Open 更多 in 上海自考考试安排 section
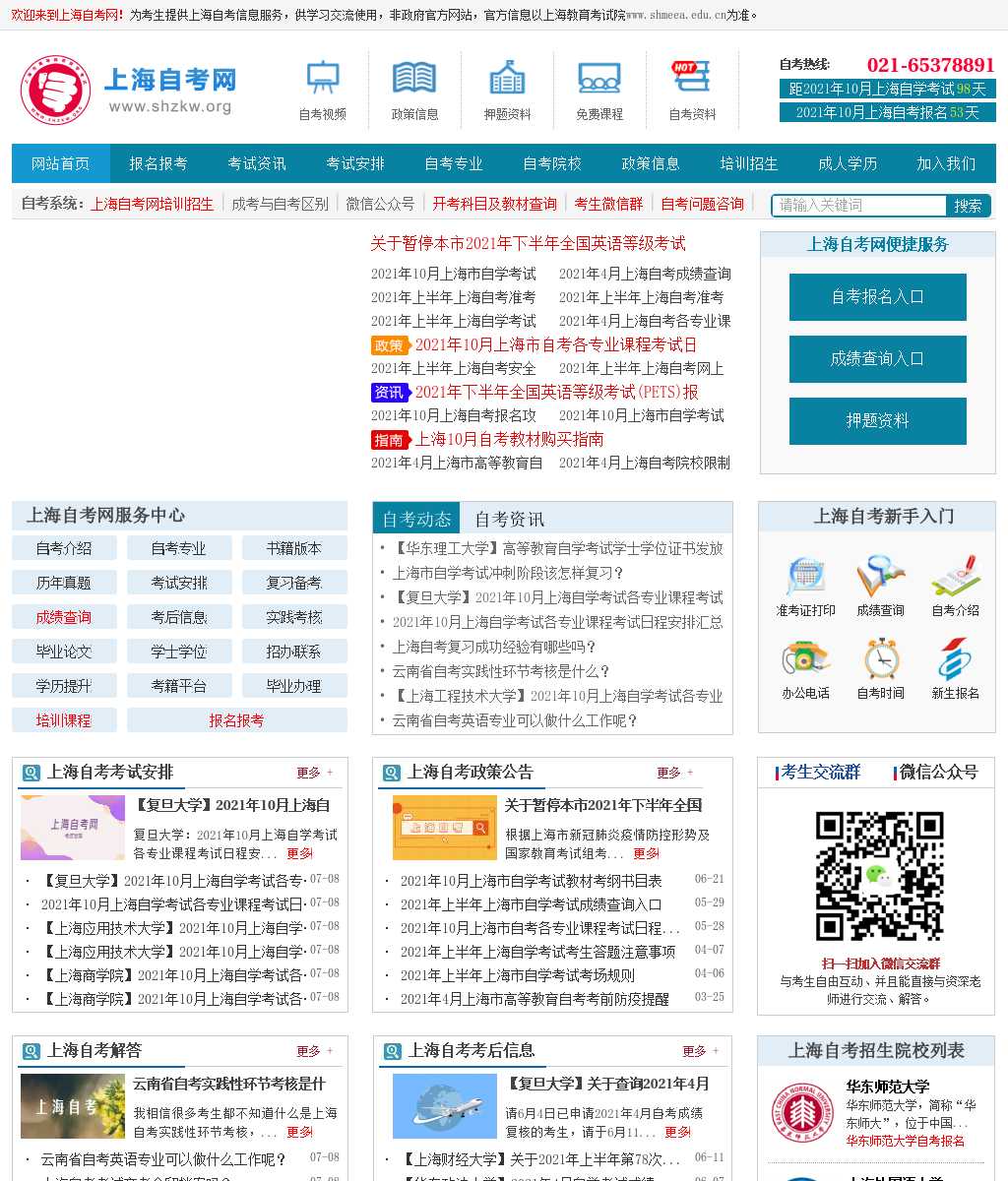The width and height of the screenshot is (1008, 1181). click(x=314, y=773)
